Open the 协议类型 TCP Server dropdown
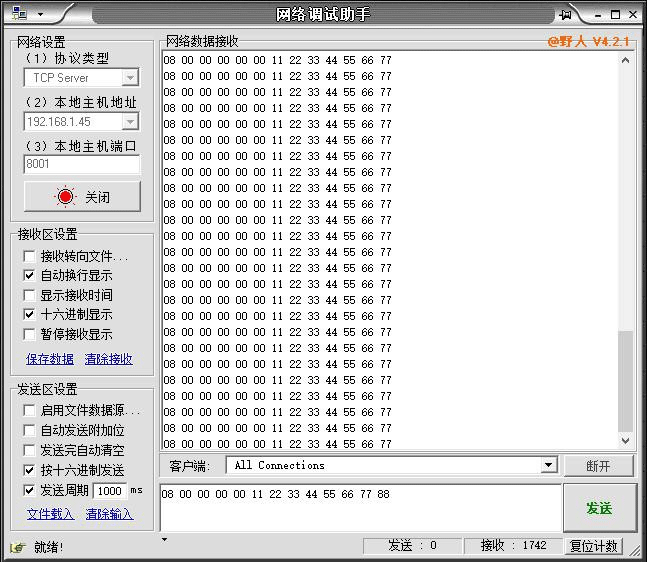The width and height of the screenshot is (647, 562). tap(130, 78)
